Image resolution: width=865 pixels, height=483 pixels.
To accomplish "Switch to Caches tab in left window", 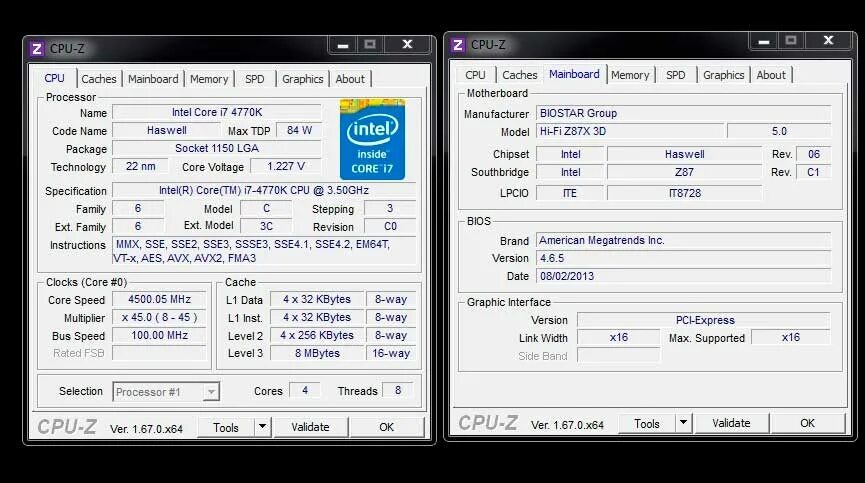I will (99, 79).
